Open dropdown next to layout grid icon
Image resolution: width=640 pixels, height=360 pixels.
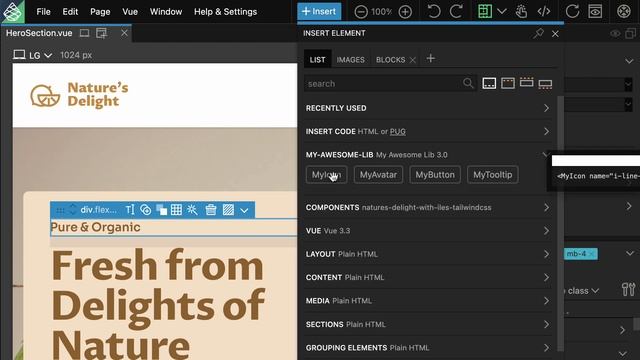coord(502,11)
